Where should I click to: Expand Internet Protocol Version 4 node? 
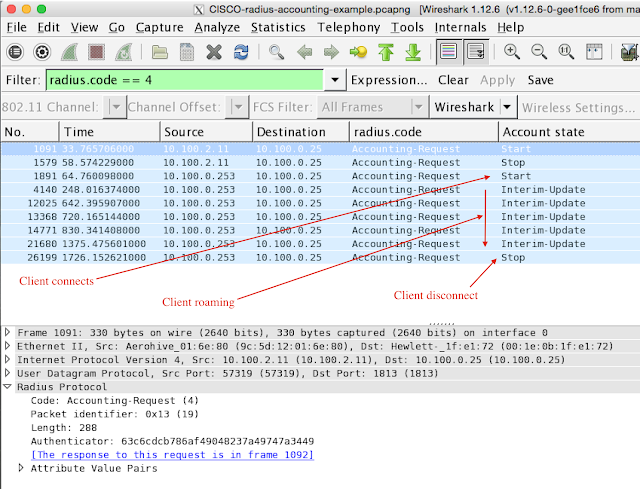8,359
